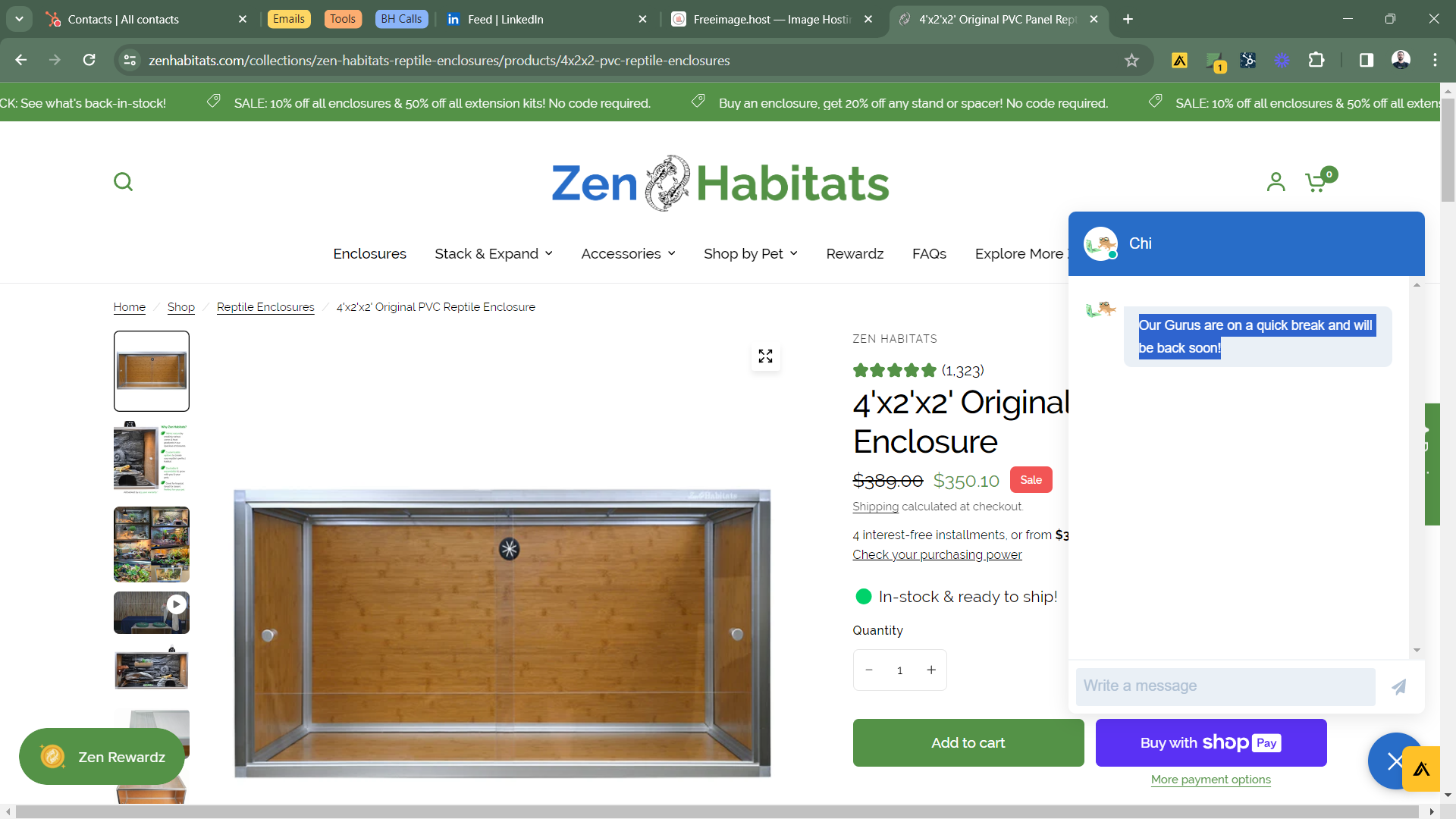This screenshot has width=1456, height=819.
Task: Go to Home breadcrumb link
Action: (130, 307)
